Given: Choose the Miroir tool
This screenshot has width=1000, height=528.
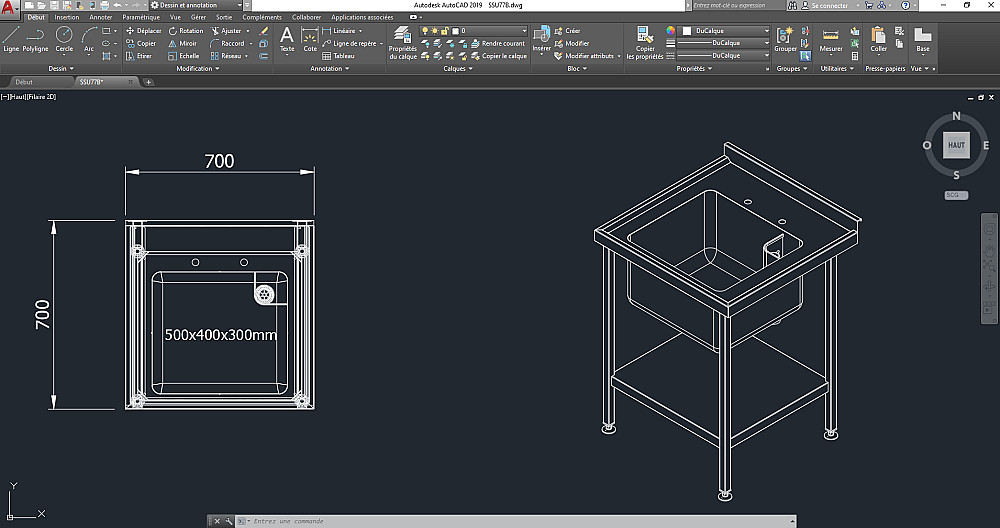Looking at the screenshot, I should pos(183,44).
